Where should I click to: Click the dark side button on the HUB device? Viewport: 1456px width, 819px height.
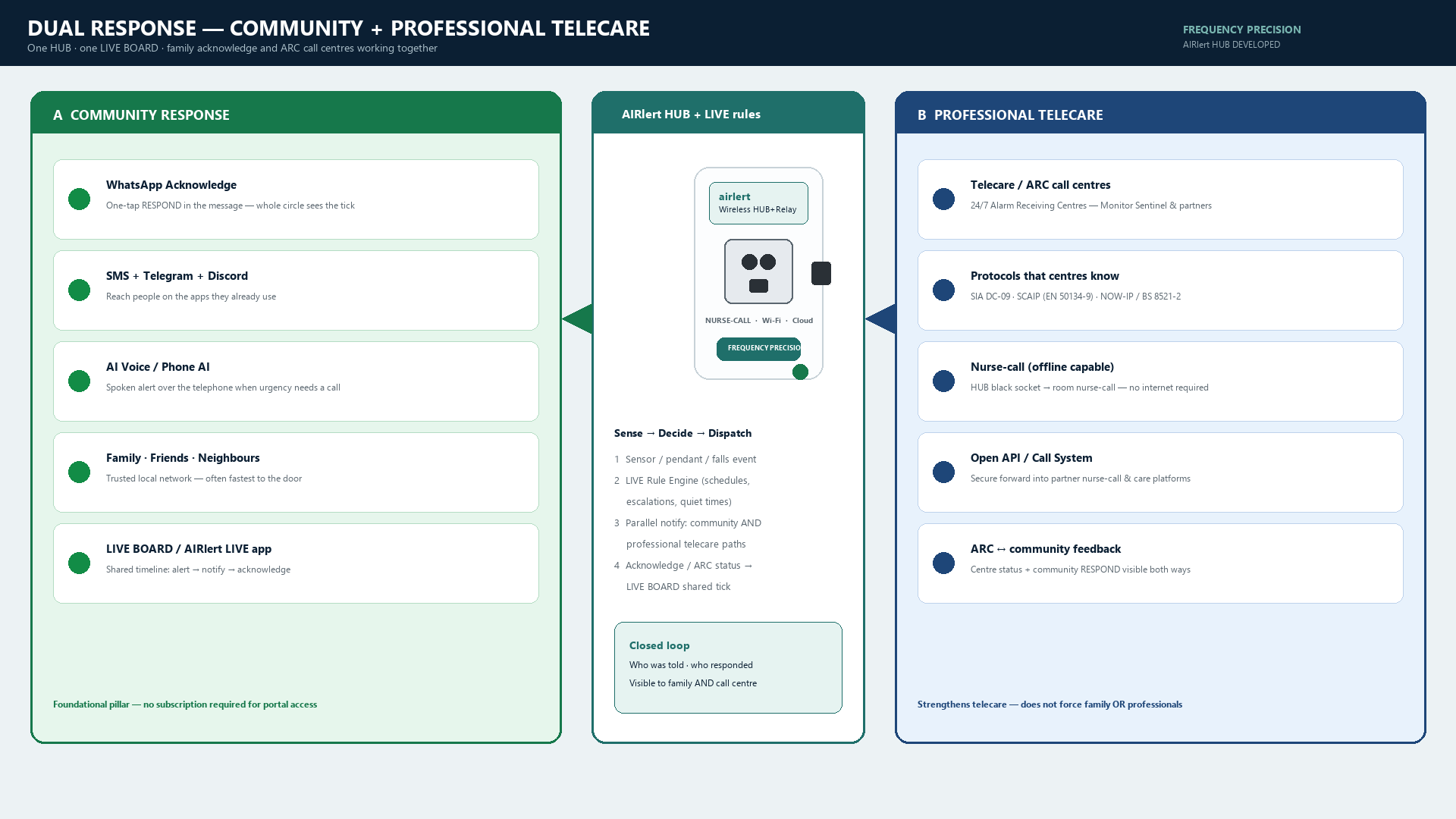pyautogui.click(x=821, y=273)
